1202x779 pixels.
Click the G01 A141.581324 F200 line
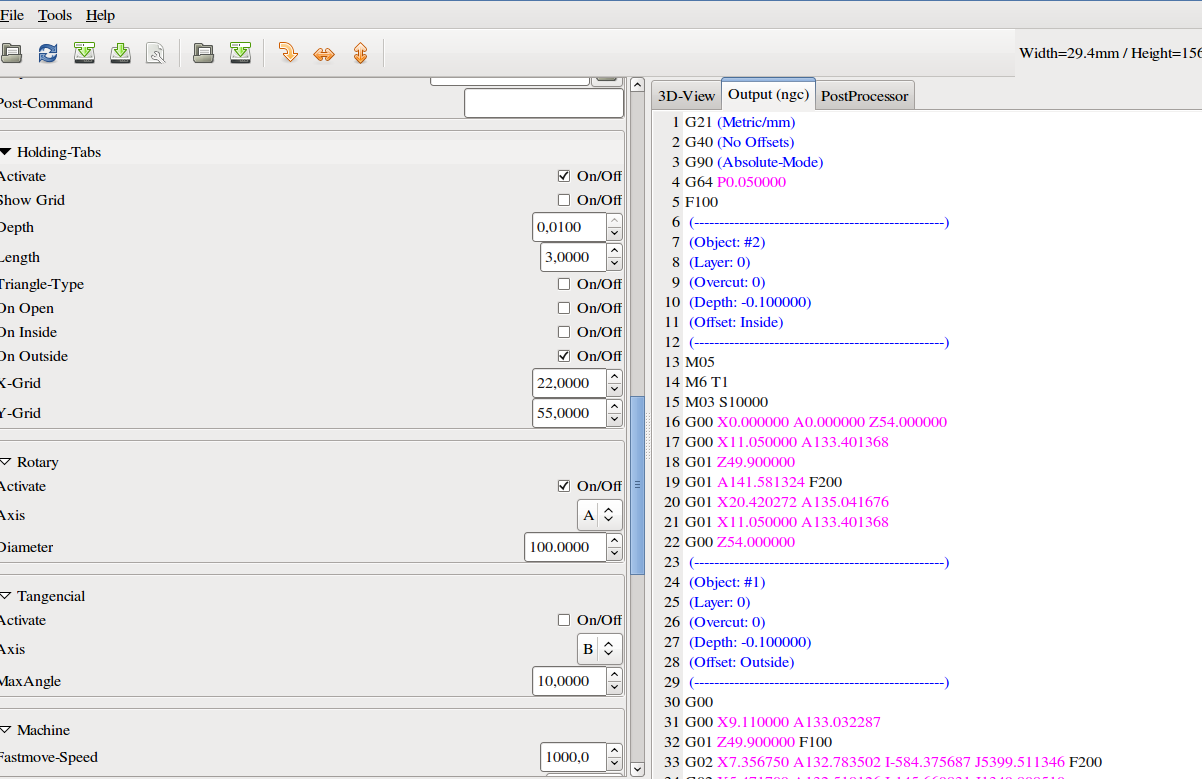pos(763,482)
